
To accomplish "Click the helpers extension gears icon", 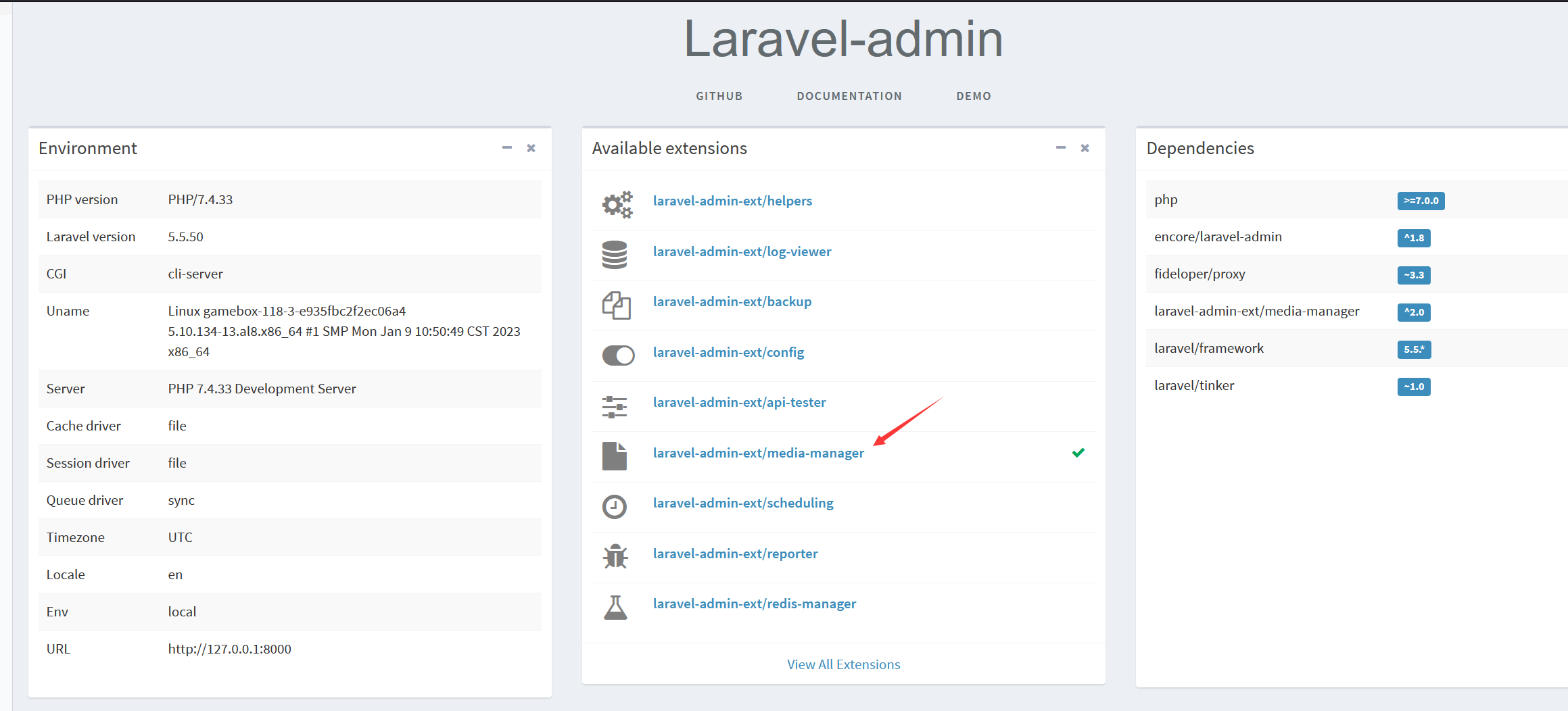I will (617, 204).
